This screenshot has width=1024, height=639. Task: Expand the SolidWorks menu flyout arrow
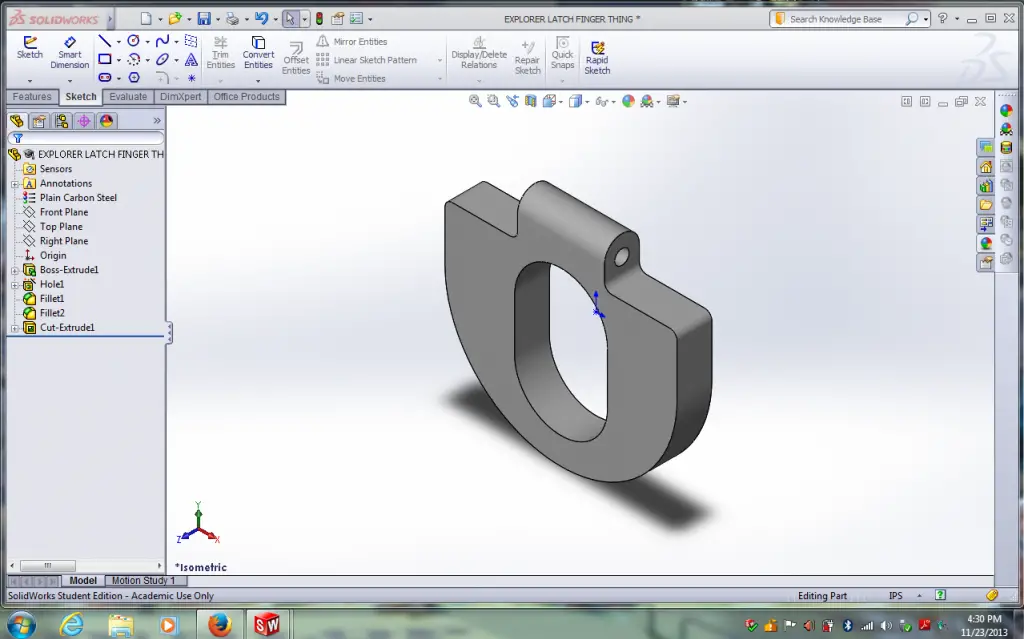tap(110, 19)
